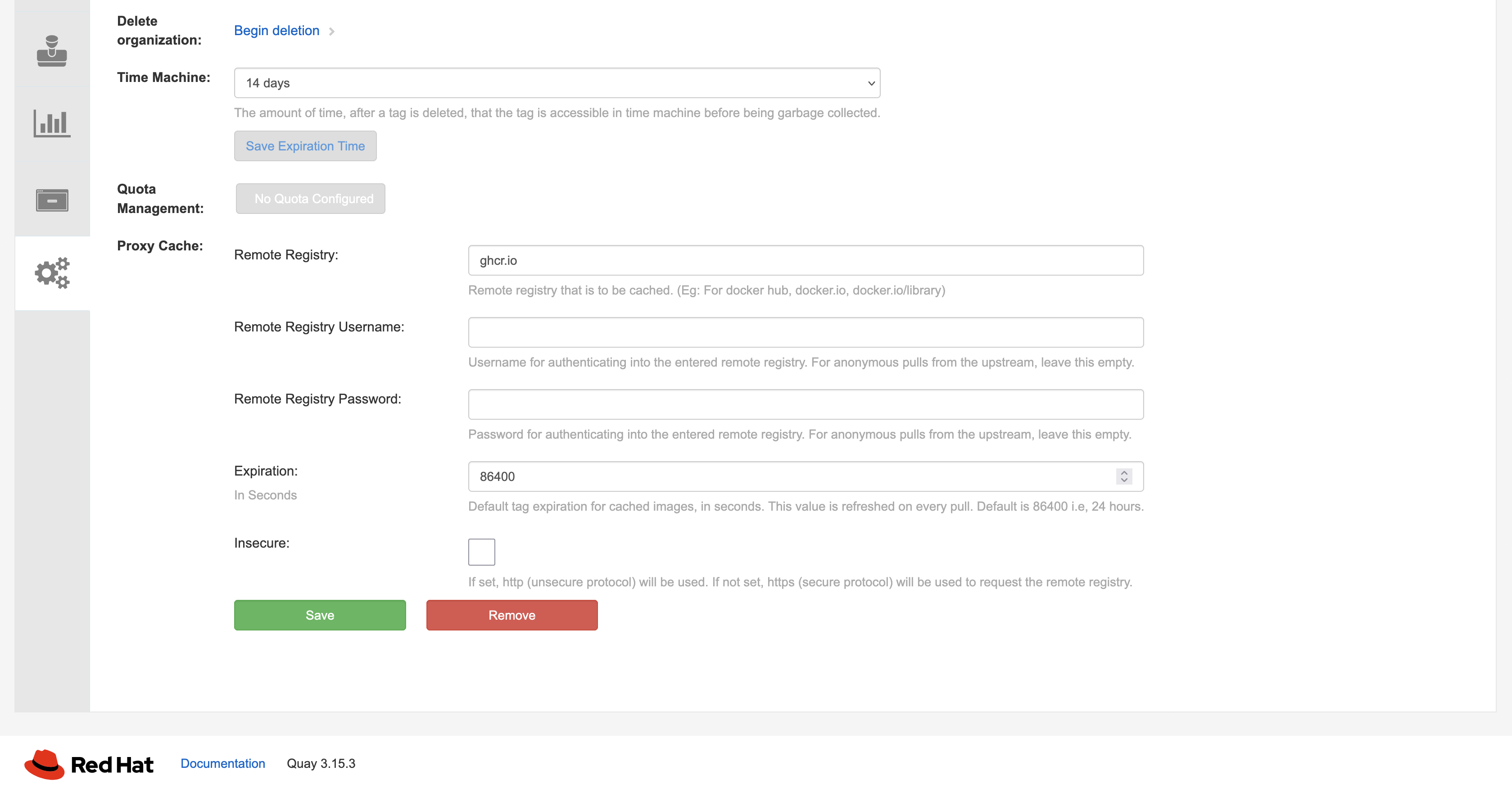The width and height of the screenshot is (1512, 789).
Task: Click the Red Hat logo in footer
Action: click(88, 764)
